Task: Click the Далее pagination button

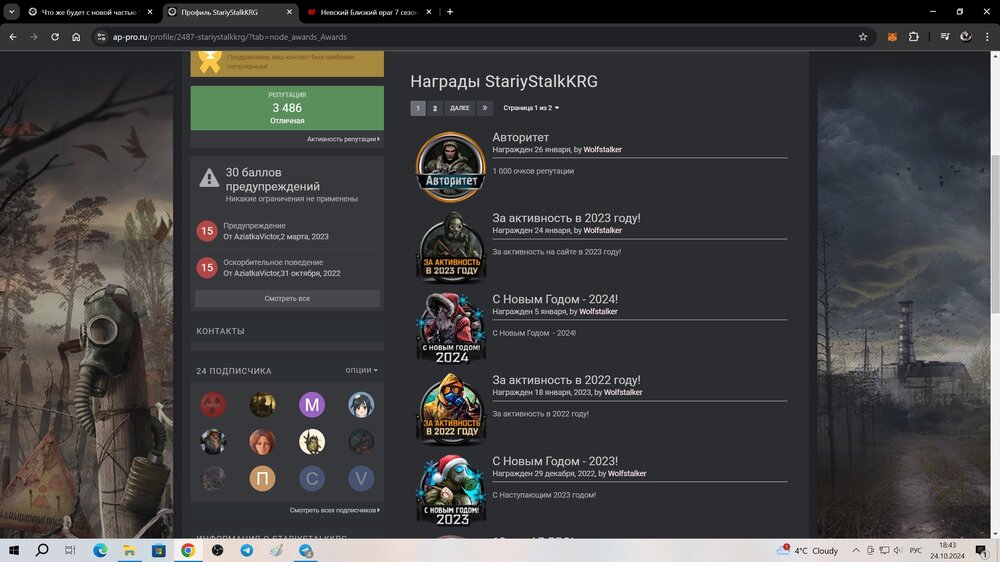Action: [x=460, y=108]
